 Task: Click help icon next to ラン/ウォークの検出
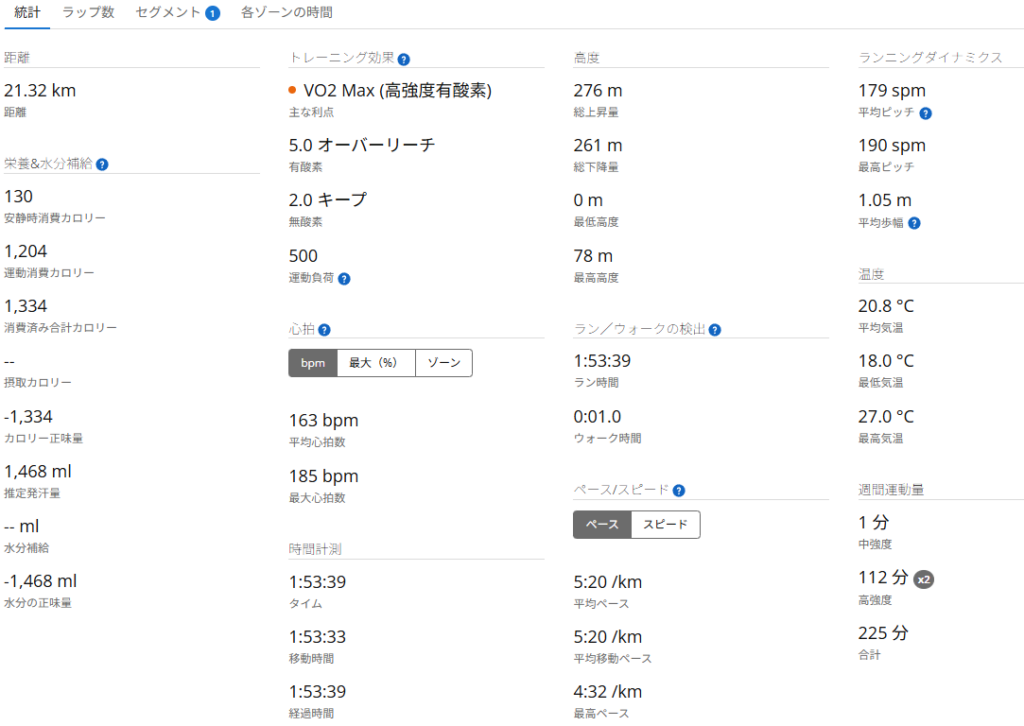tap(715, 329)
